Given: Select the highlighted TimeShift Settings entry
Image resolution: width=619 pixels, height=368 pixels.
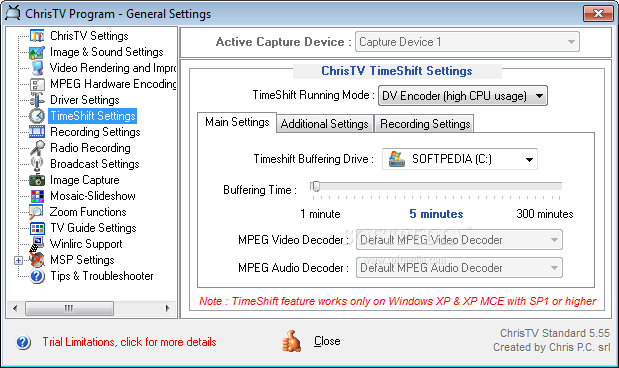Looking at the screenshot, I should [x=93, y=116].
